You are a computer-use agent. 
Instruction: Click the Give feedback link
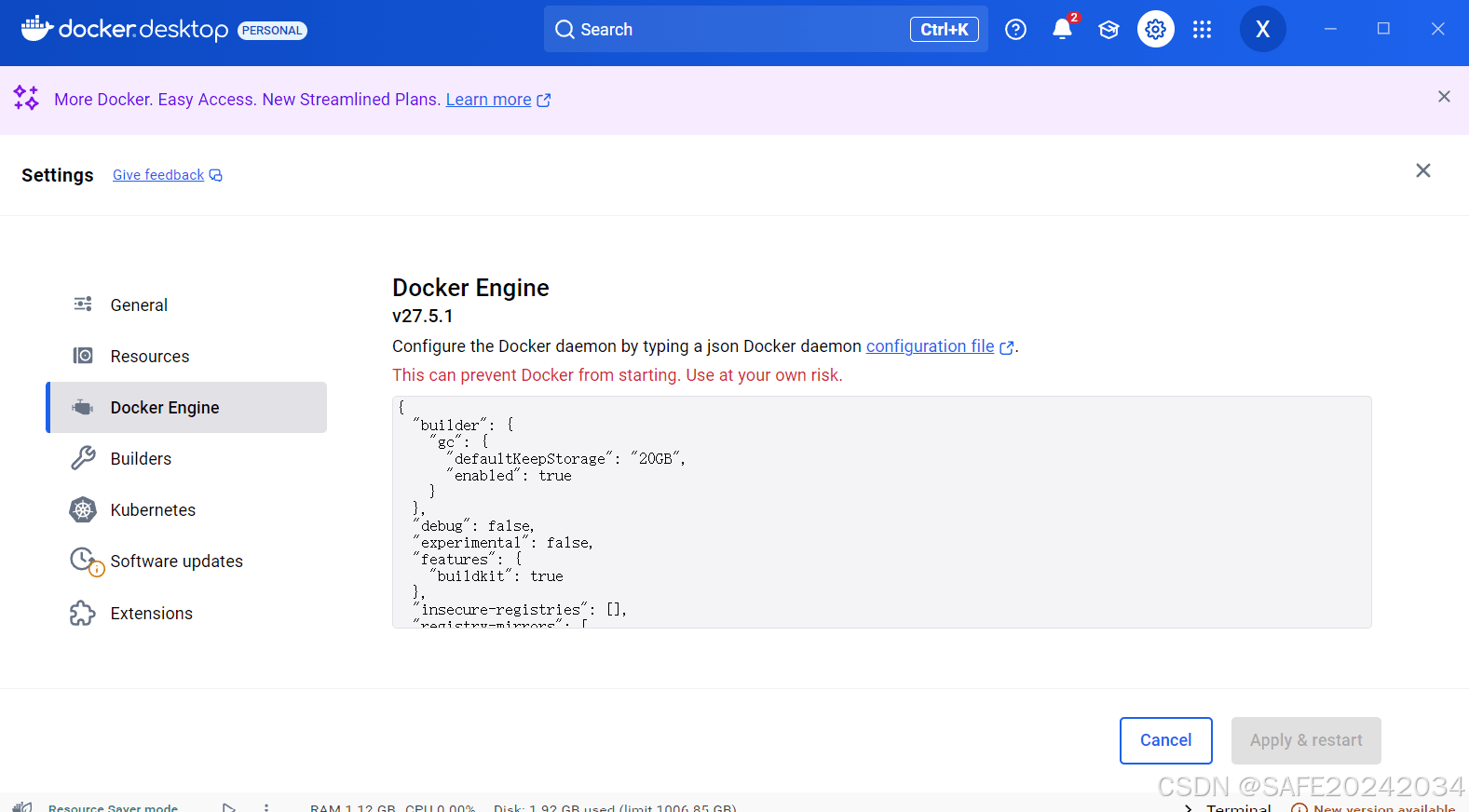coord(158,175)
